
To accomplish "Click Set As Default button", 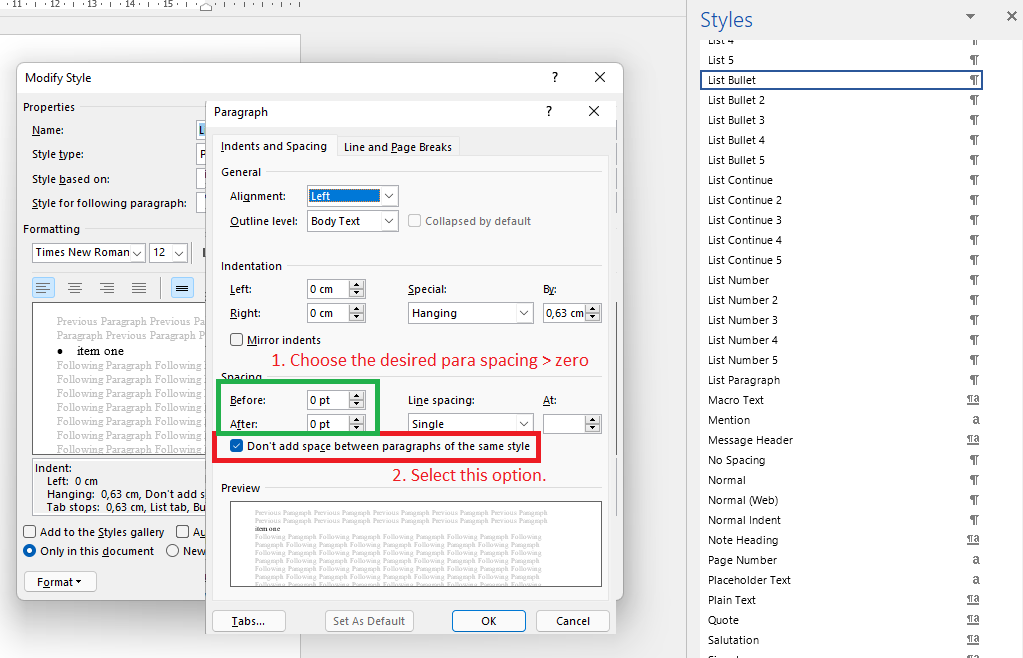I will [369, 621].
